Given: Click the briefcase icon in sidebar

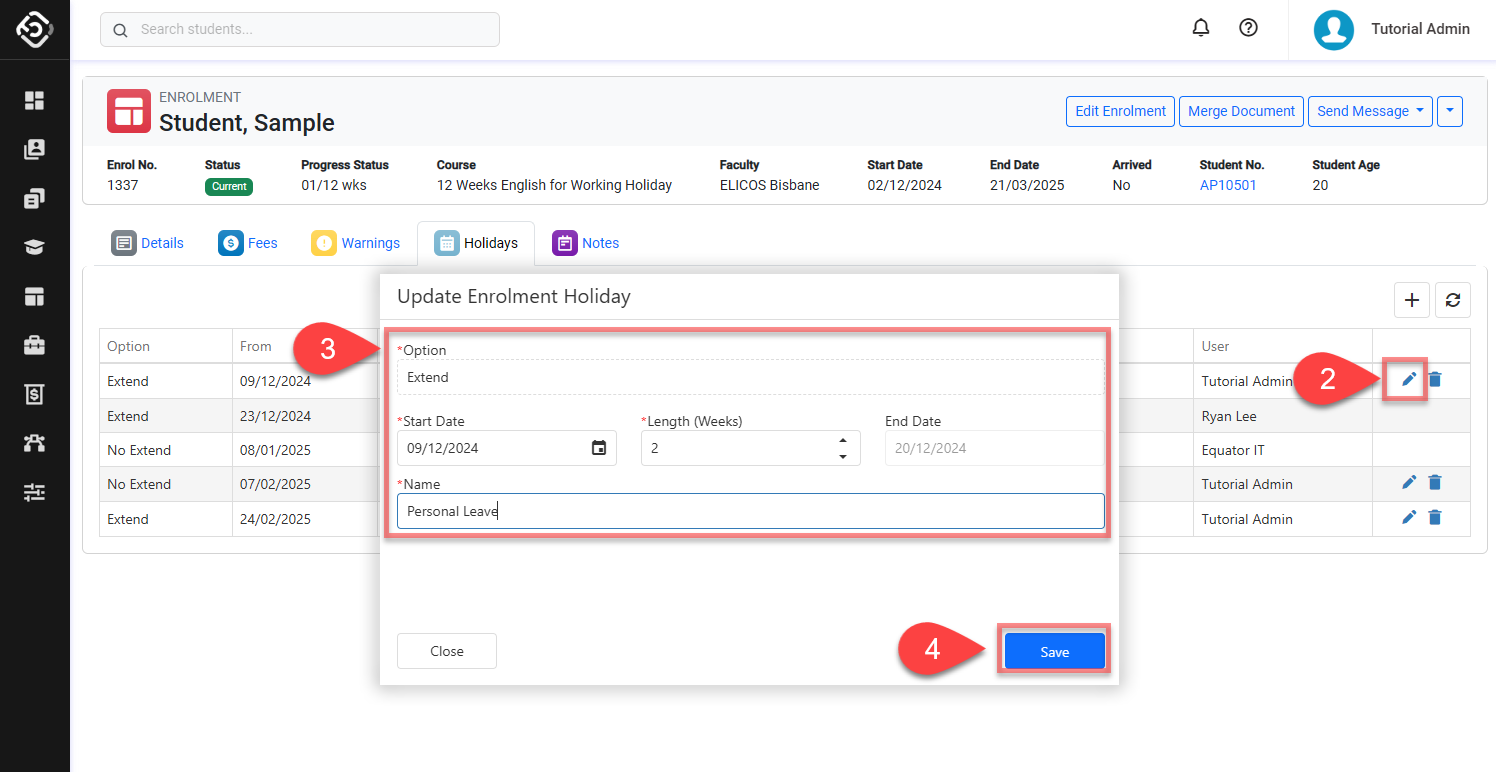Looking at the screenshot, I should coord(35,345).
